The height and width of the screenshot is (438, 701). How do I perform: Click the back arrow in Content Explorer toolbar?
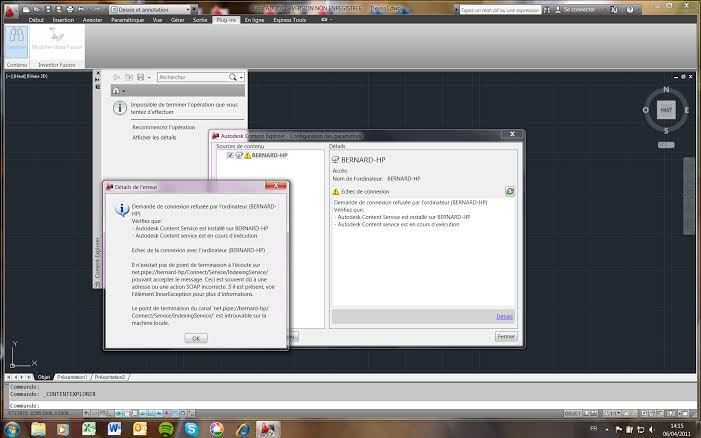pos(117,77)
